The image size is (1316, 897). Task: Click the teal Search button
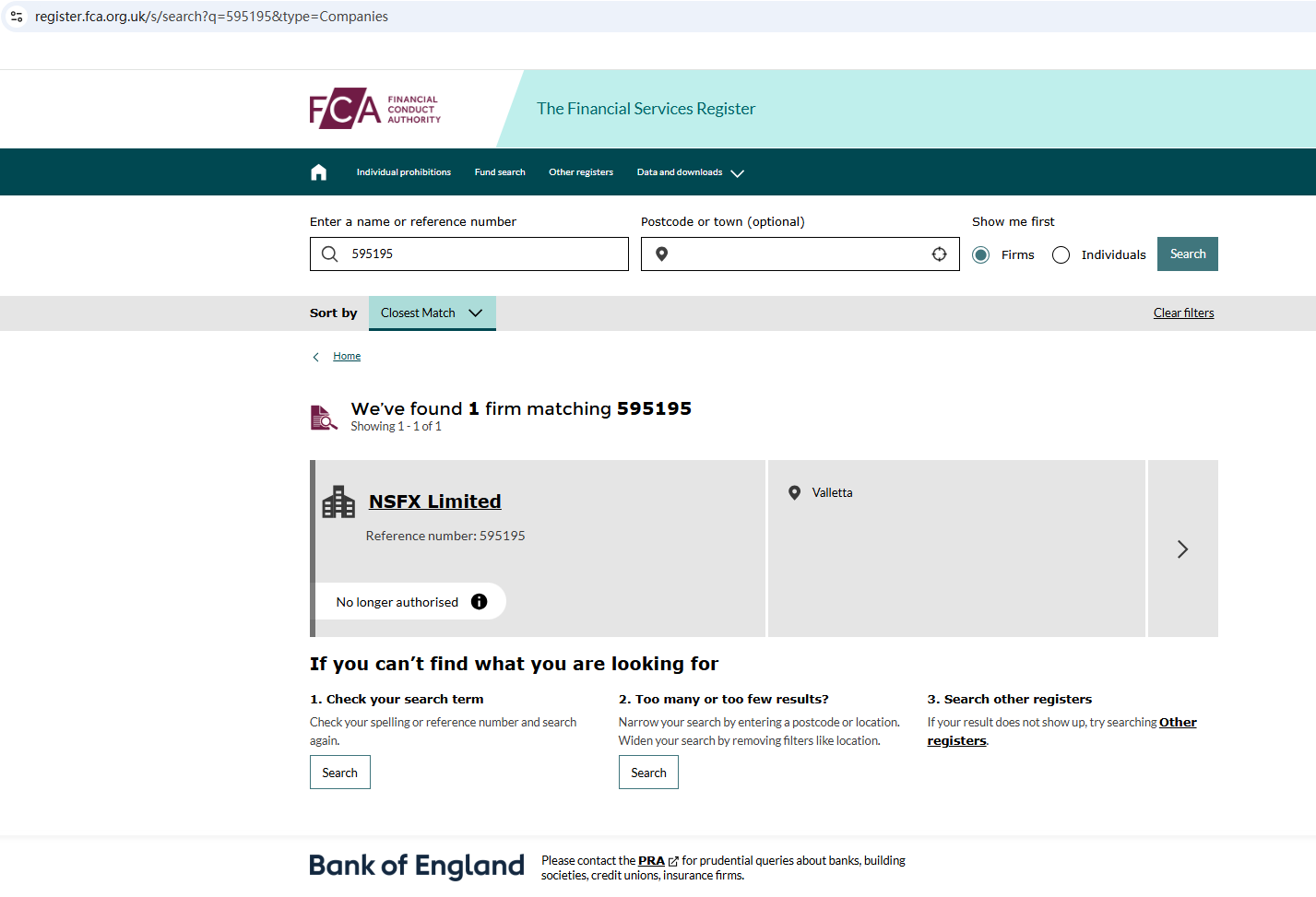(x=1188, y=254)
